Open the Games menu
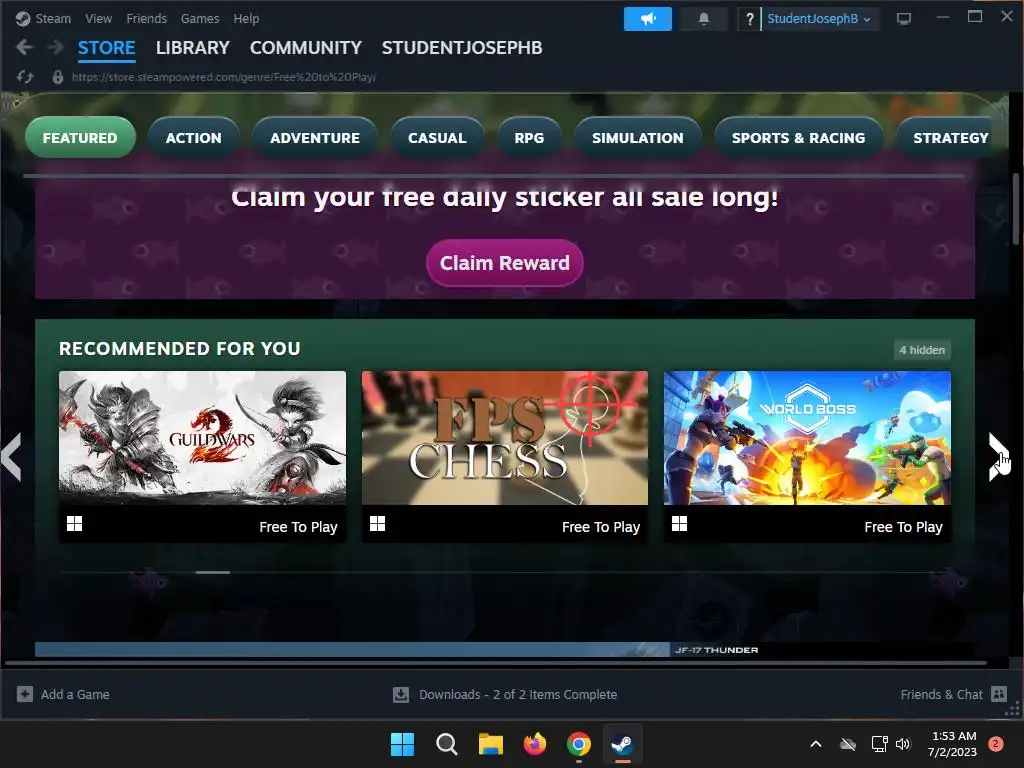Image resolution: width=1024 pixels, height=768 pixels. [200, 19]
